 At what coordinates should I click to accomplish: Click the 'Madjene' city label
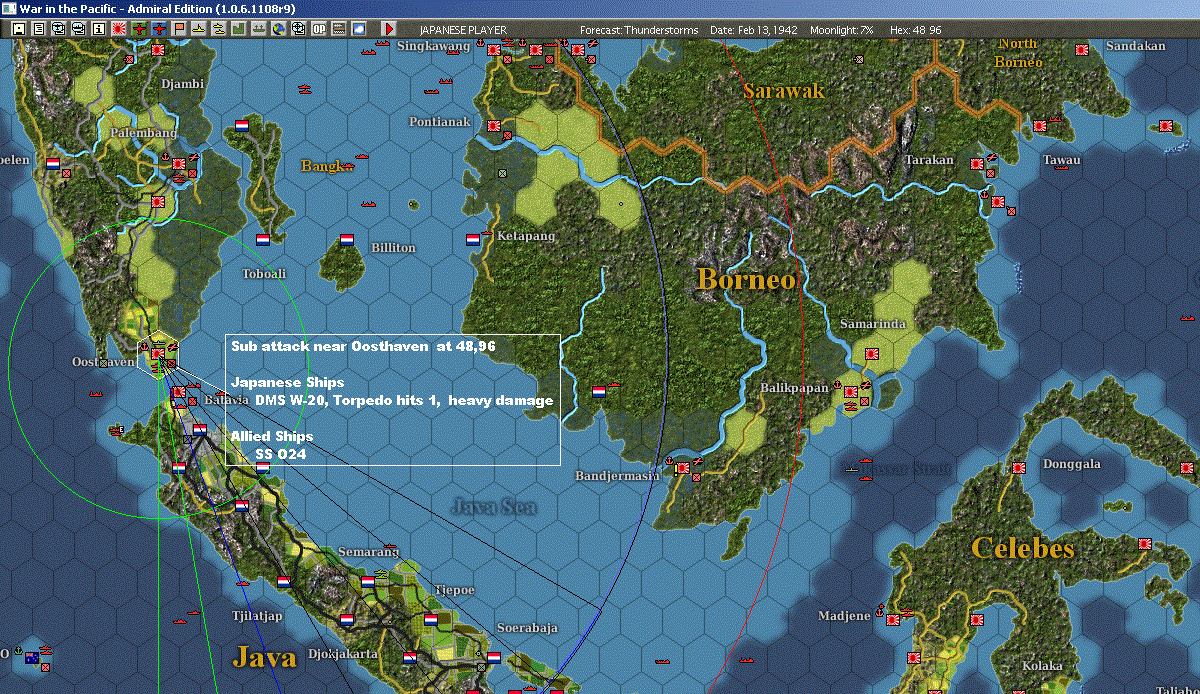tap(844, 616)
